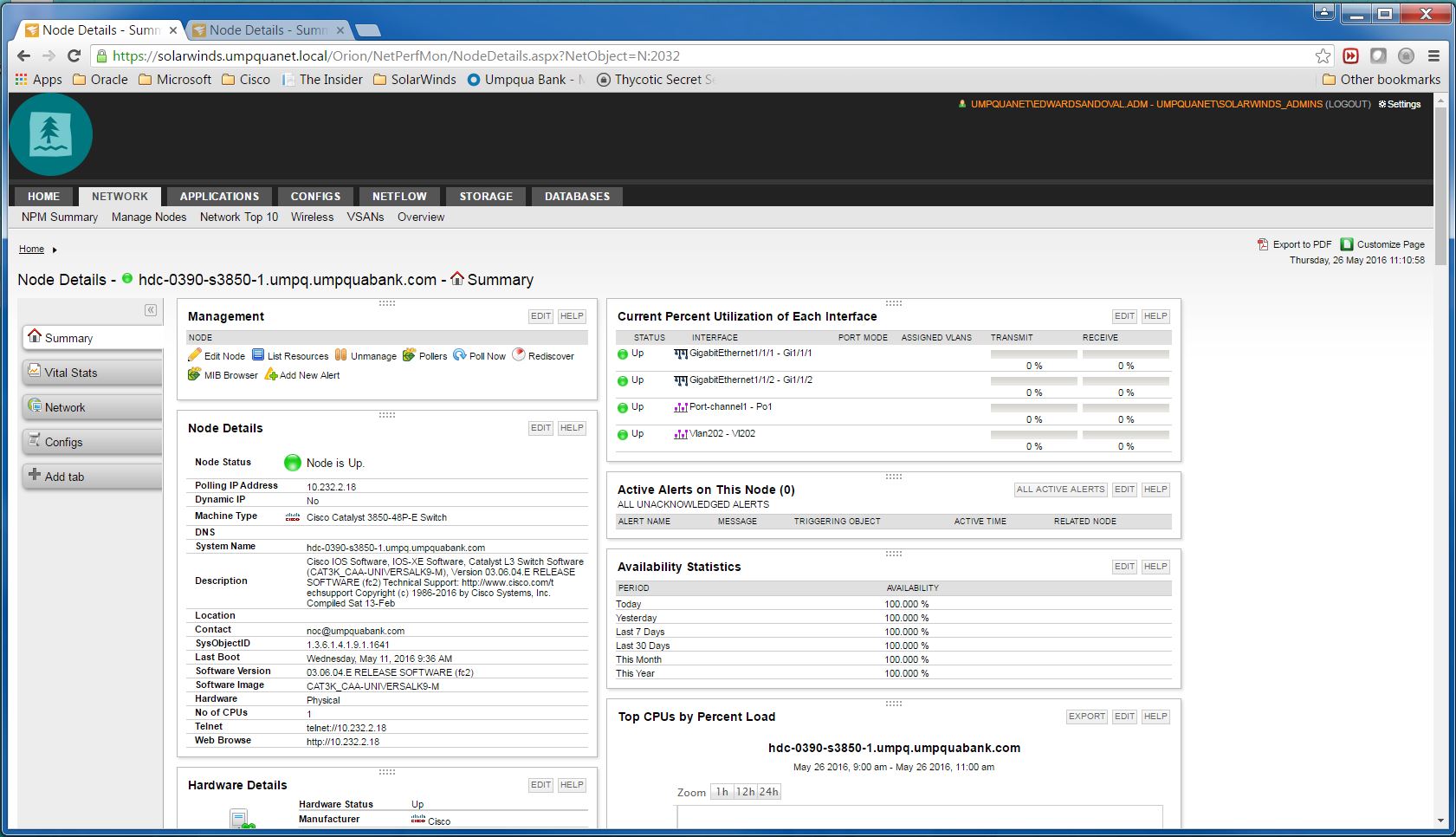Screen dimensions: 1456x837
Task: Open Network Top 10 submenu
Action: 239,217
